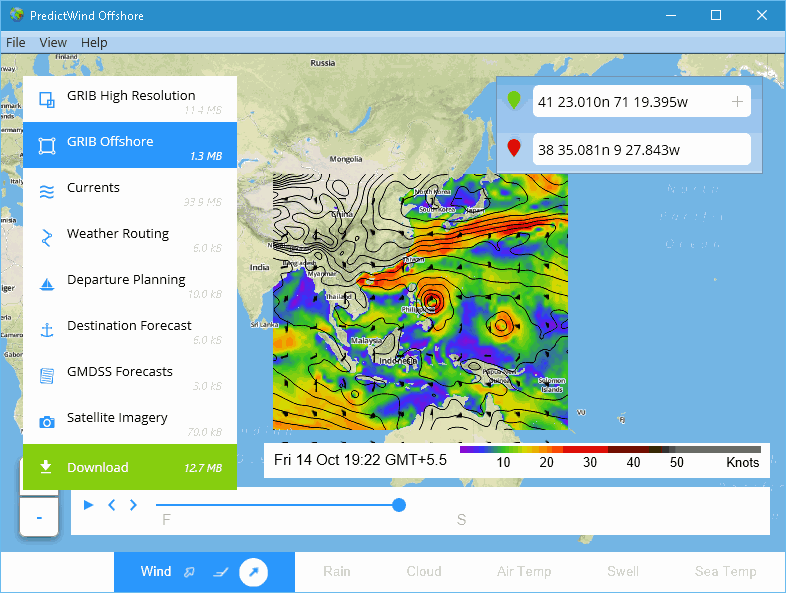Switch to the Rain layer tab
This screenshot has height=593, width=786.
pos(337,571)
